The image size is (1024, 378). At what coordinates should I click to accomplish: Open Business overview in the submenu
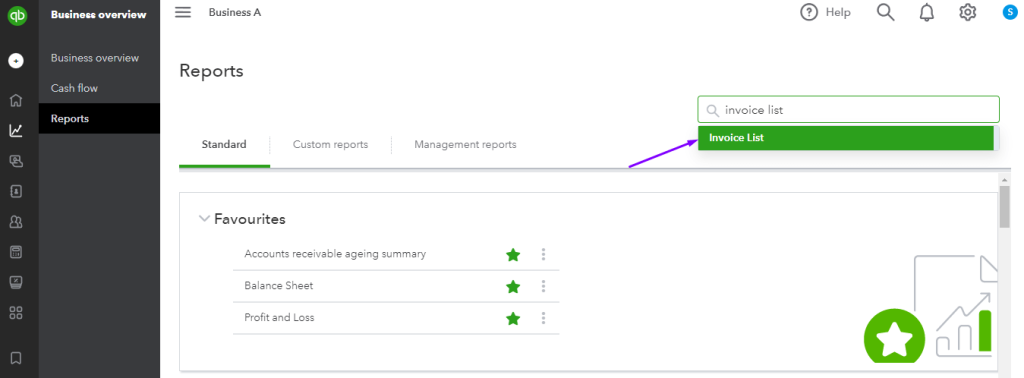click(95, 58)
